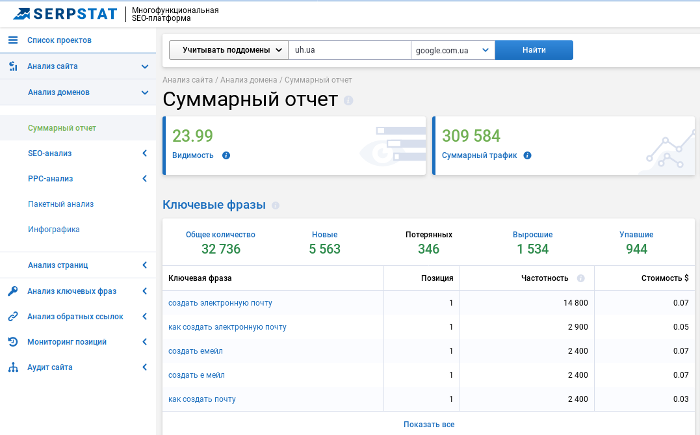Click the info icon beside Ключевые фразы heading
Image resolution: width=700 pixels, height=435 pixels.
pos(275,205)
